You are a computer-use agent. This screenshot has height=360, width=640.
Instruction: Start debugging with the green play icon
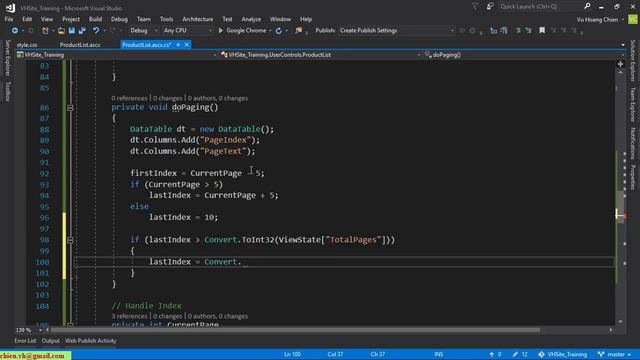[221, 31]
